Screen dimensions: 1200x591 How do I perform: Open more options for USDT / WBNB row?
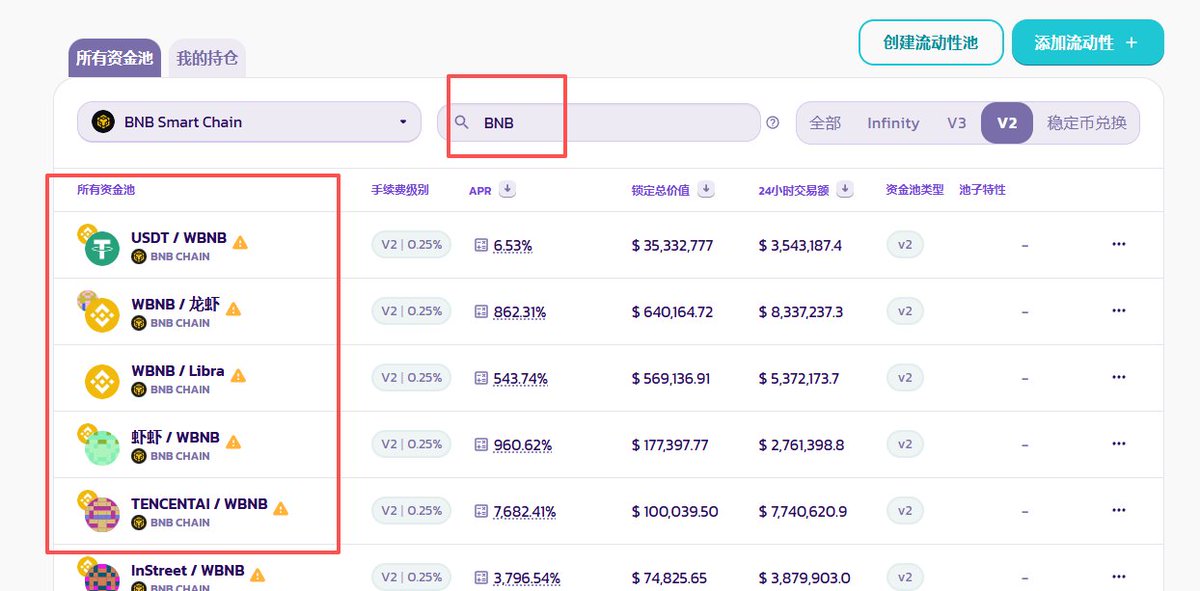coord(1119,245)
